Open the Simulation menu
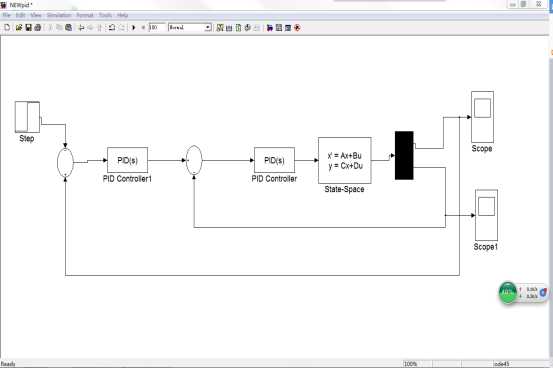 tap(59, 15)
